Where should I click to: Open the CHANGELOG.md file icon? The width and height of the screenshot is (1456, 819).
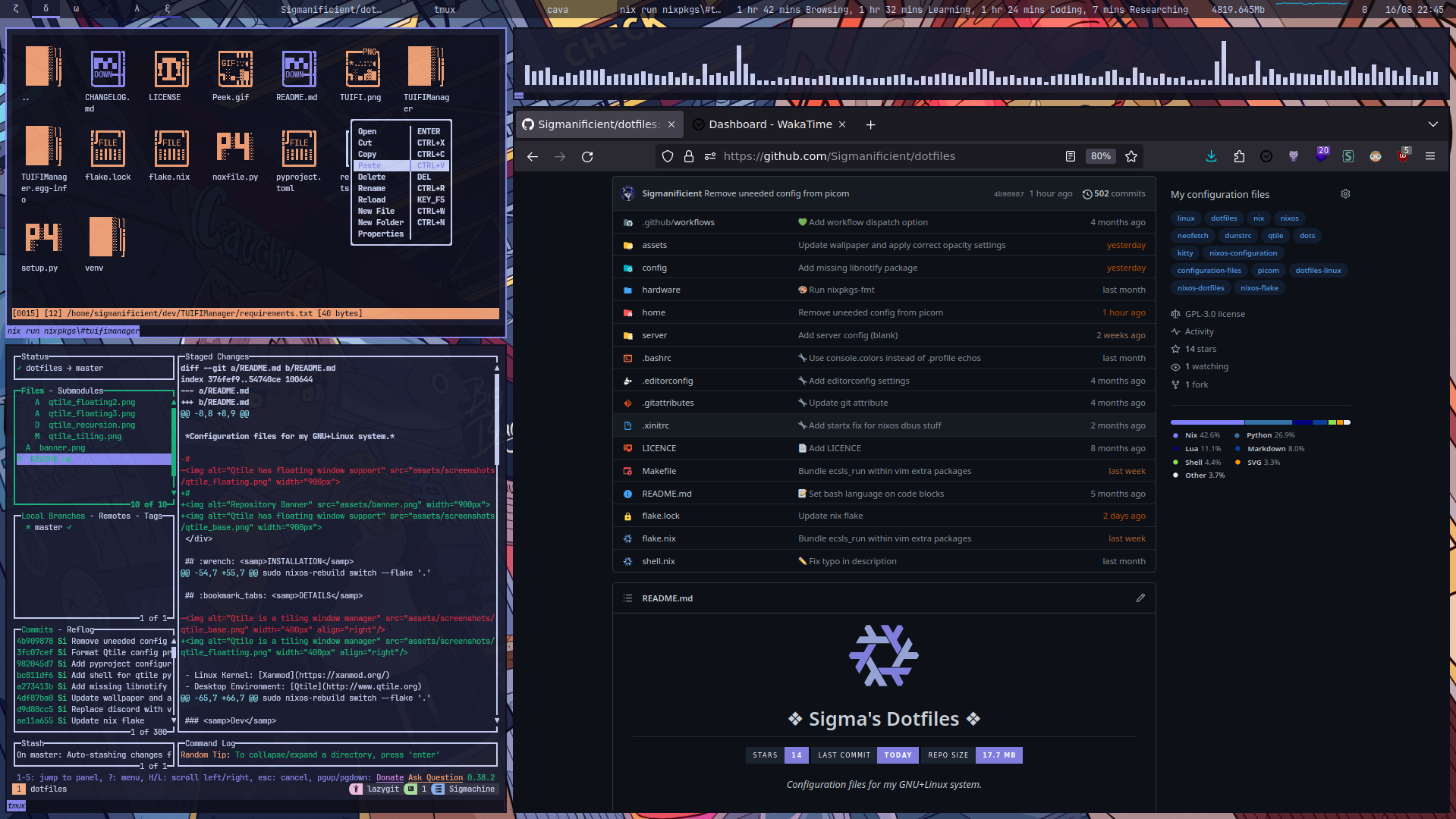[x=108, y=68]
